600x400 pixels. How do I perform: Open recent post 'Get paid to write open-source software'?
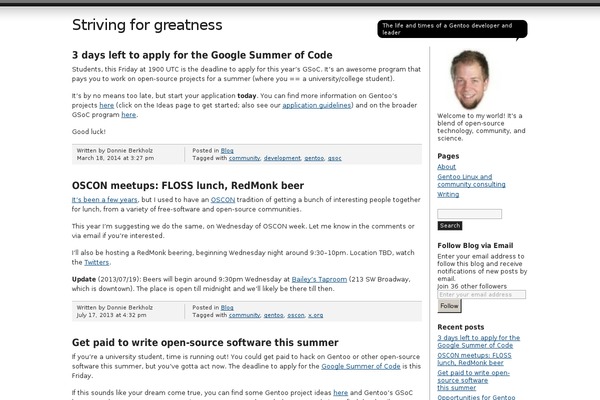[473, 380]
